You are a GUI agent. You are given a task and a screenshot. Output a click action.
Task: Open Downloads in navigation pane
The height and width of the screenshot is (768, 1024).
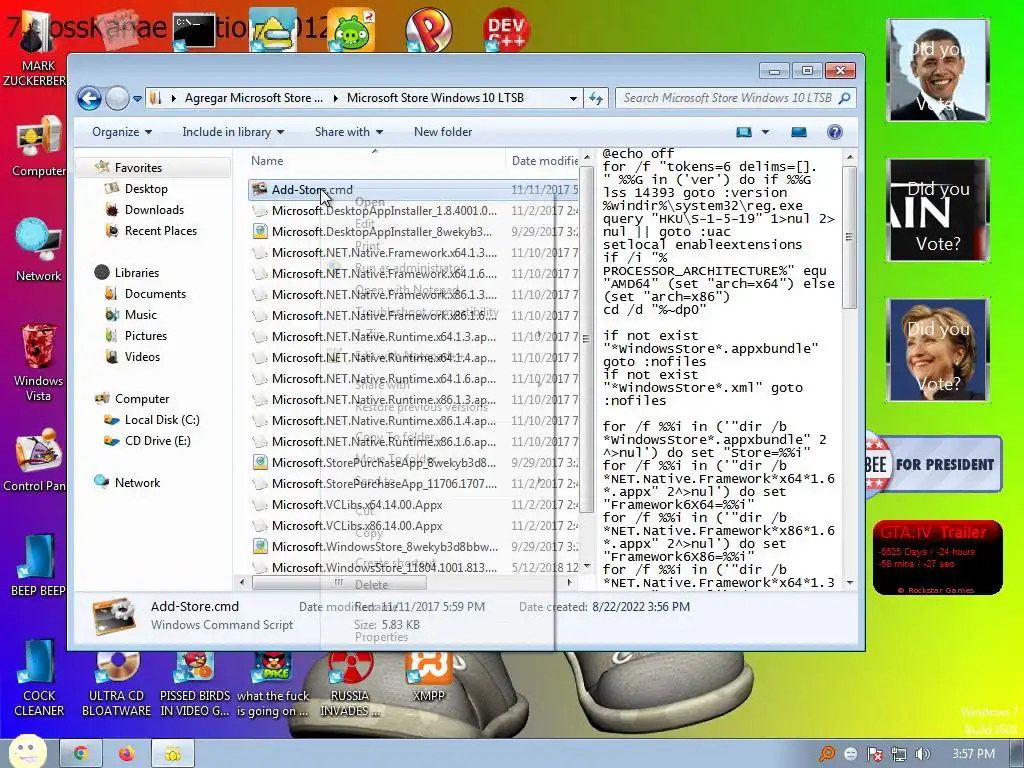[154, 210]
